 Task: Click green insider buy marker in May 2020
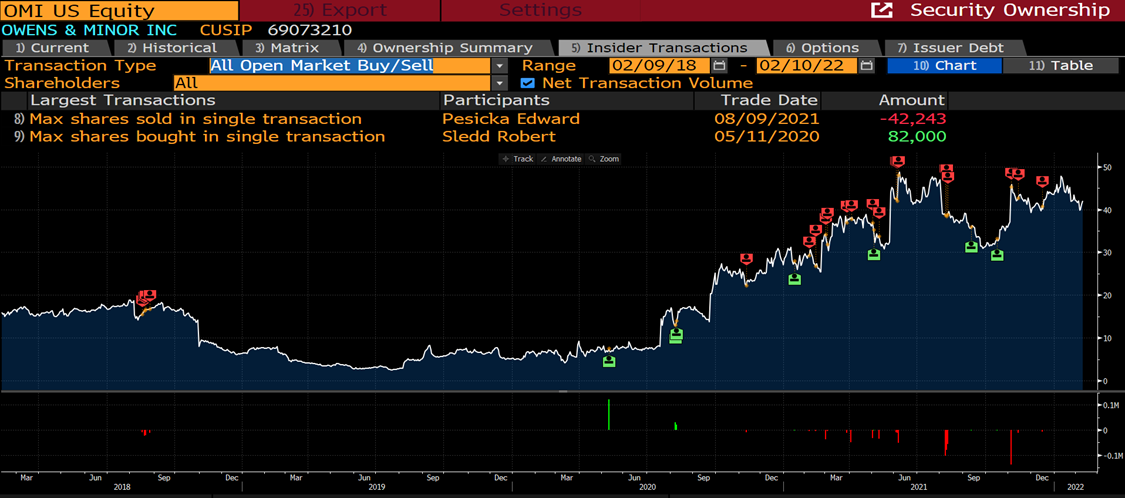click(x=609, y=361)
